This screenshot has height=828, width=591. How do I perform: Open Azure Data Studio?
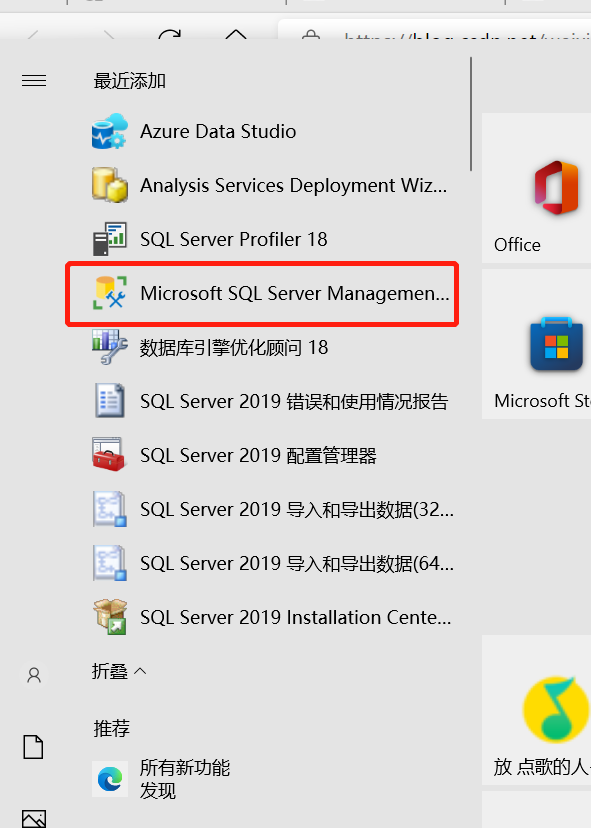point(230,131)
